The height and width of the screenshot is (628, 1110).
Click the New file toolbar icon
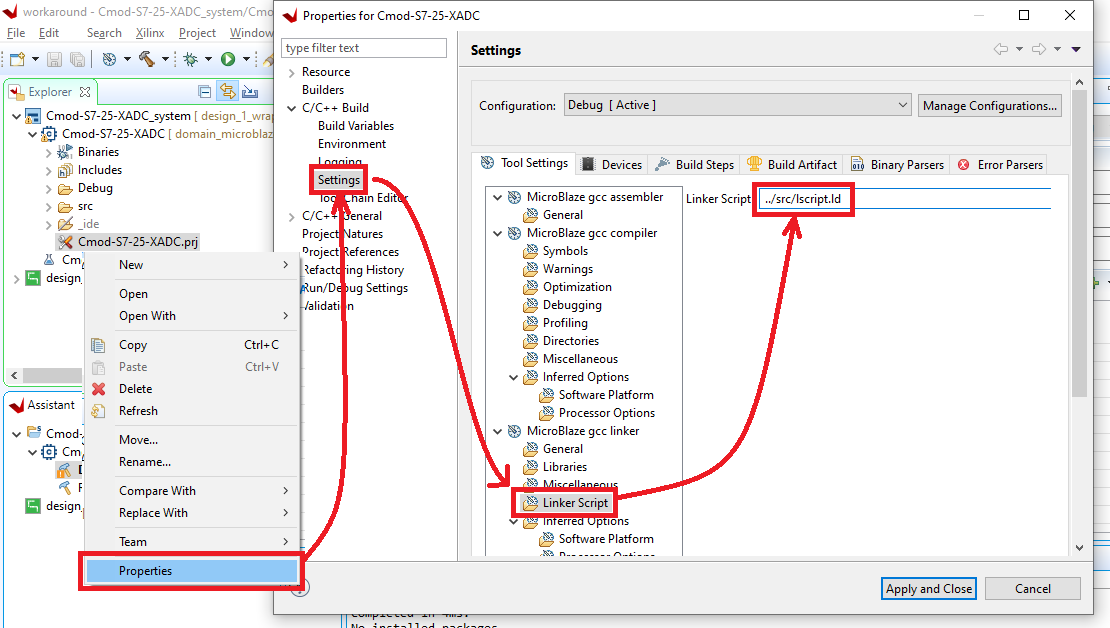(17, 59)
